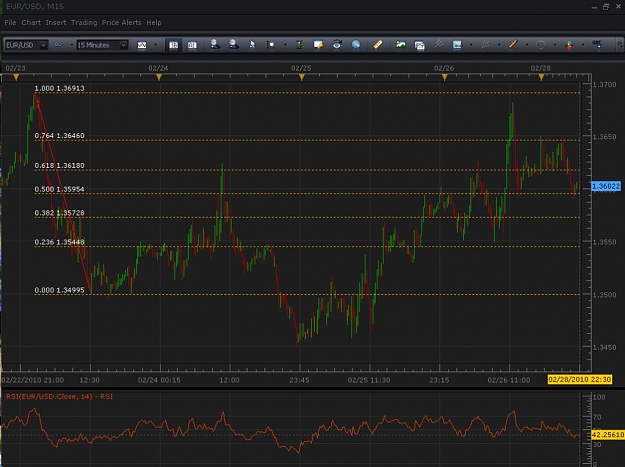Screen dimensions: 625x467
Task: Select the red-green arrow marker tool
Action: (x=569, y=45)
